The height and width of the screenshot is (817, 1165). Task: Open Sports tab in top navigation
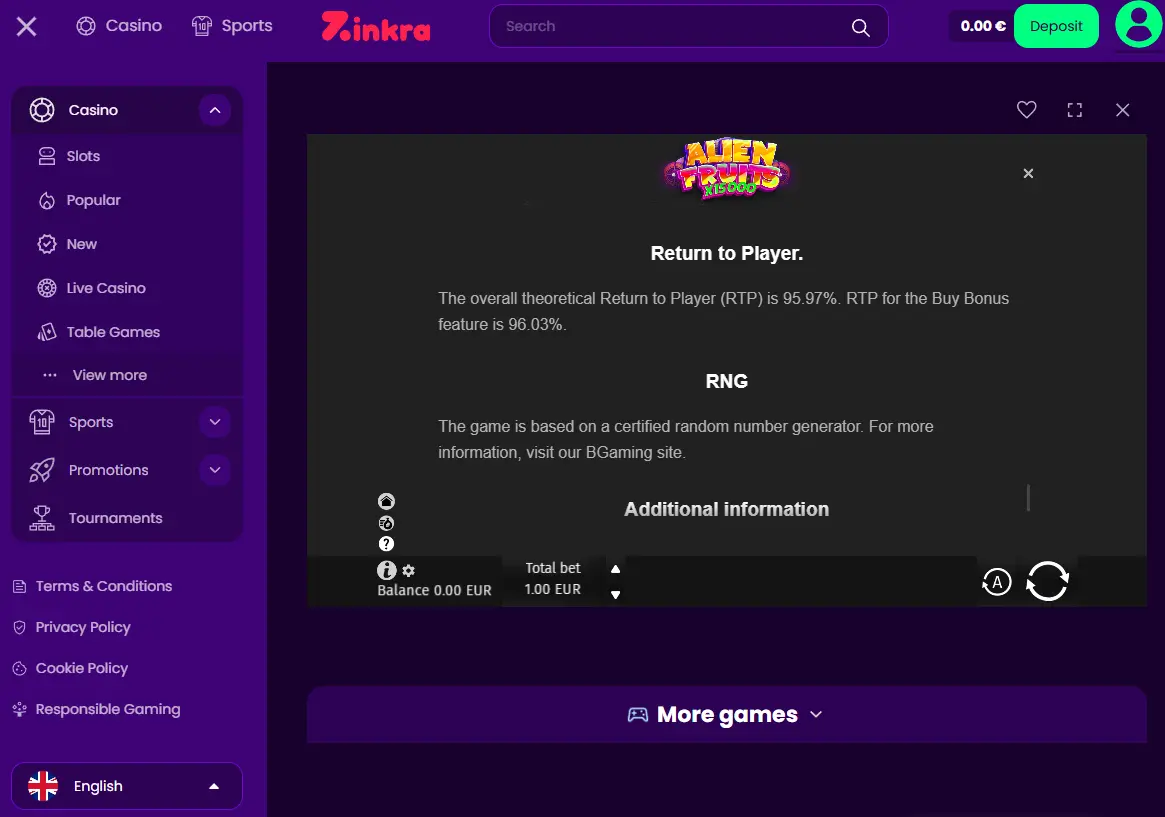pos(232,26)
